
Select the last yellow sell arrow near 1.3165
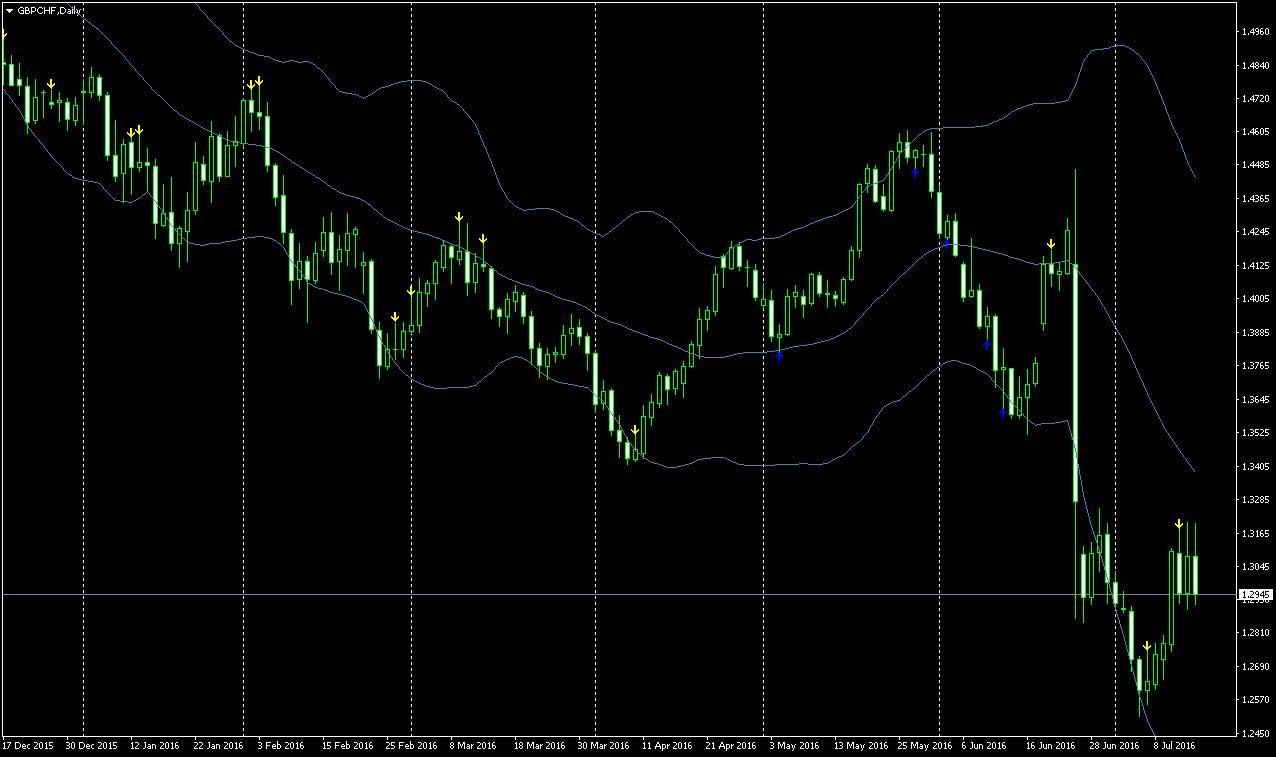(1179, 524)
